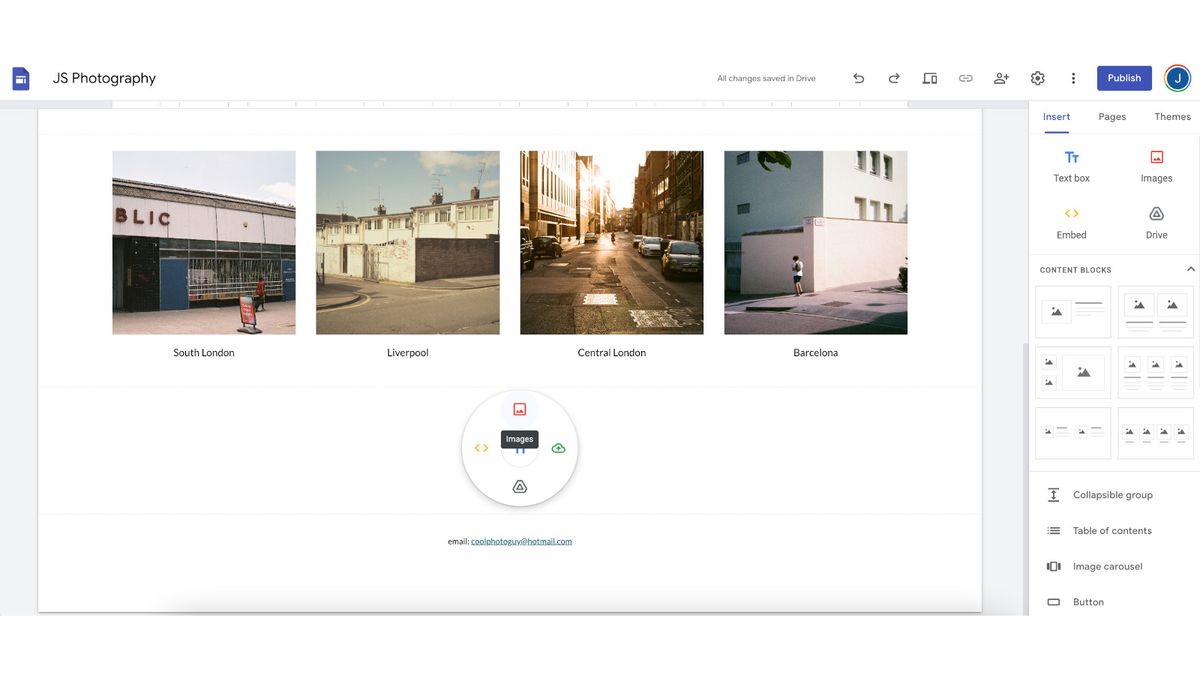Insert a Text box from the Insert panel
Image resolution: width=1200 pixels, height=675 pixels.
(x=1071, y=165)
